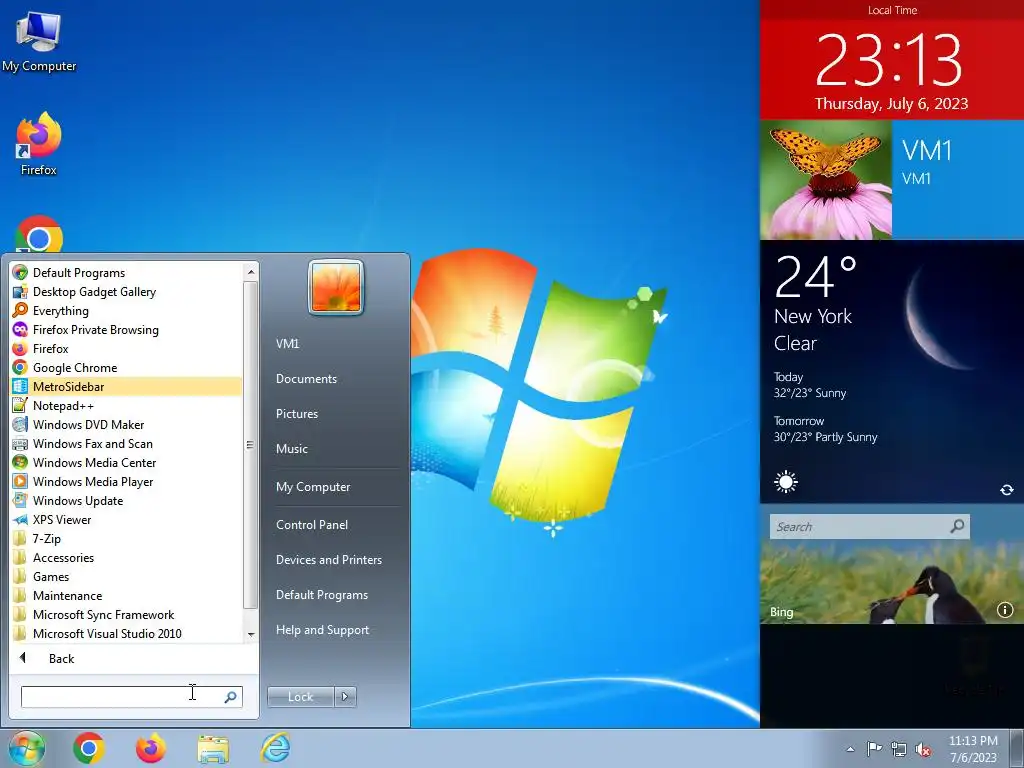Open Control Panel

(312, 524)
